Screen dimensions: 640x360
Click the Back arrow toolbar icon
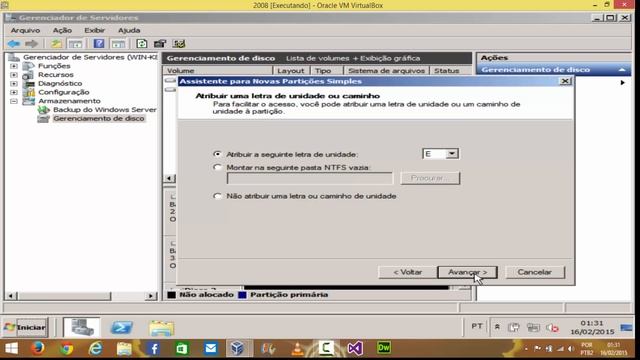(13, 44)
